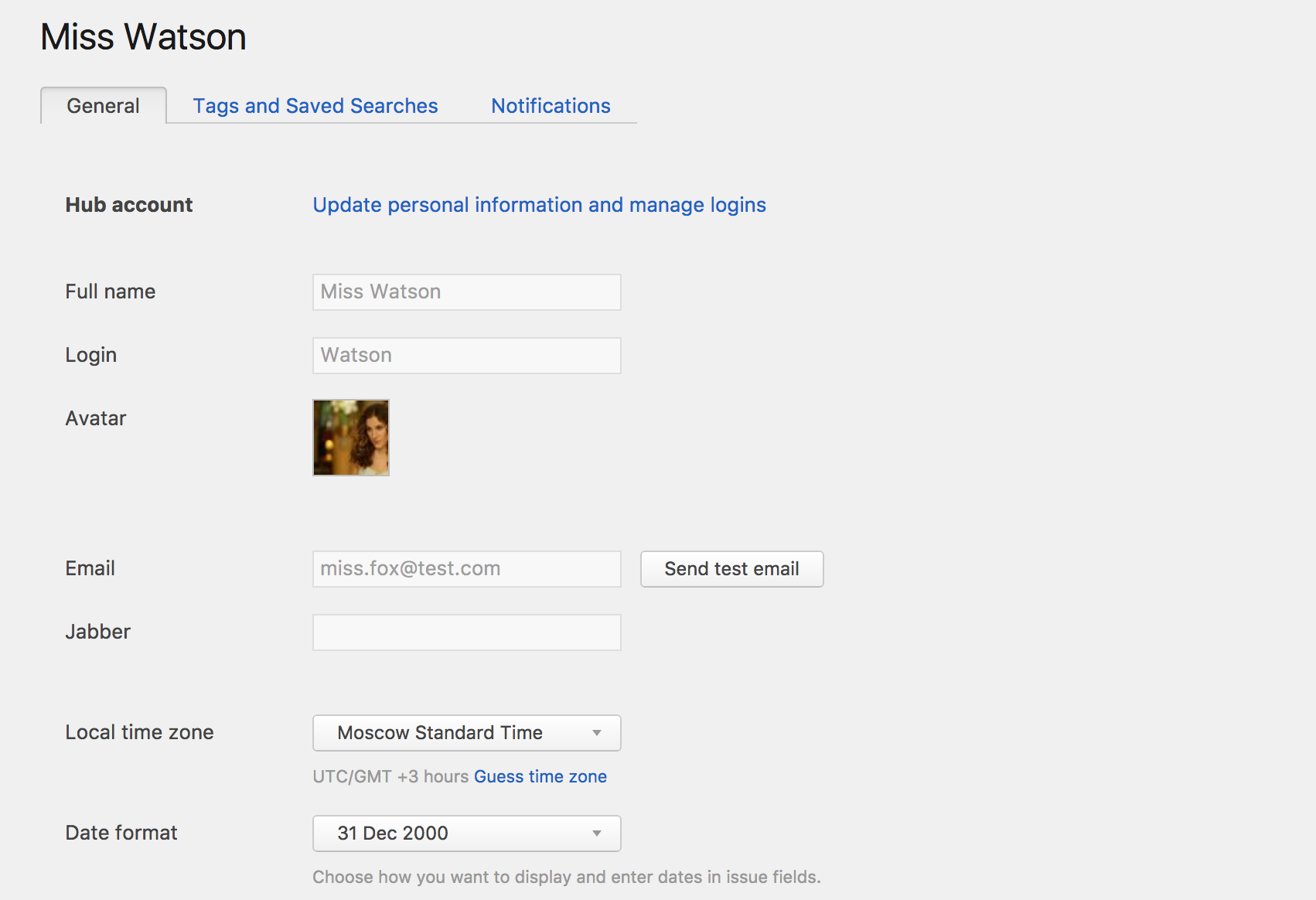Viewport: 1316px width, 900px height.
Task: Click the Full name field with Miss Watson
Action: (x=467, y=292)
